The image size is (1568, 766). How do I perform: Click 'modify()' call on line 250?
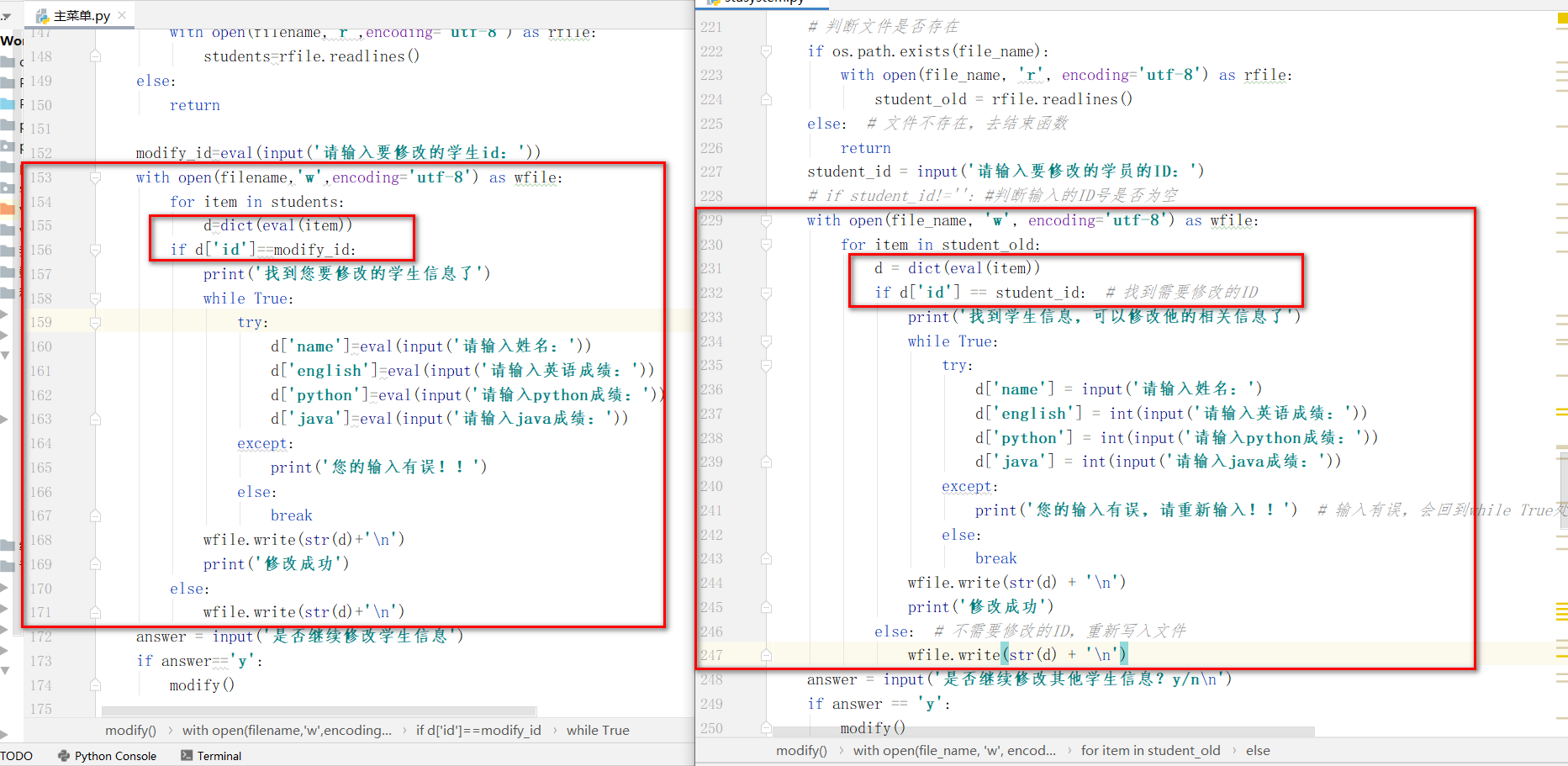tap(873, 728)
